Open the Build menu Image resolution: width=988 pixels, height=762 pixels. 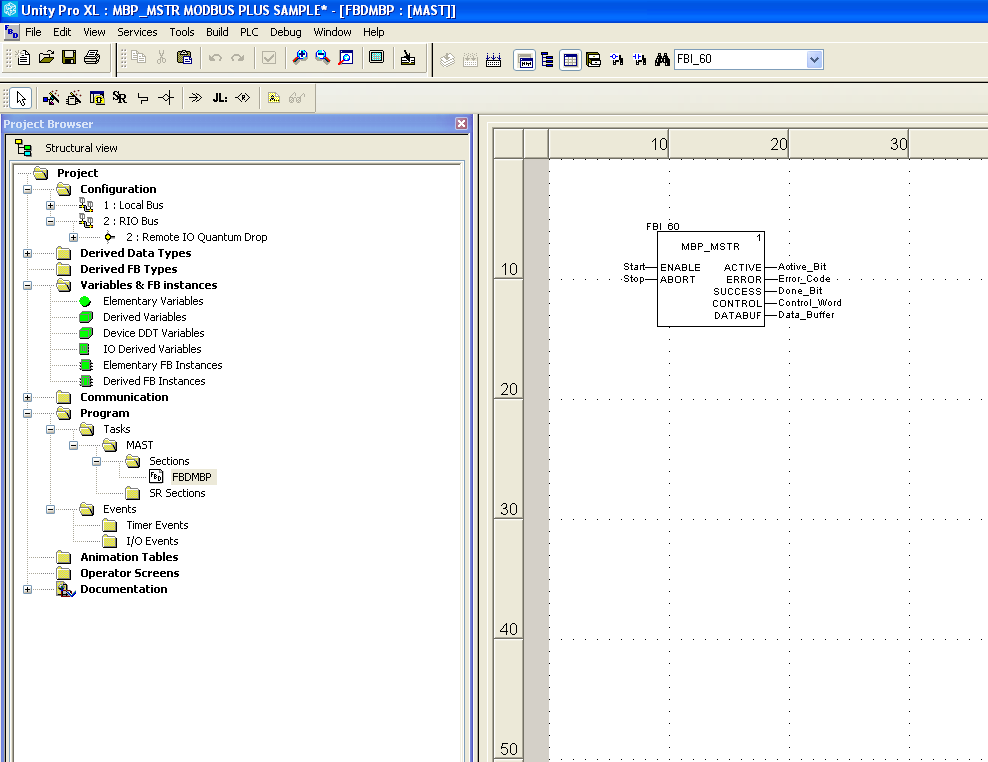(217, 32)
